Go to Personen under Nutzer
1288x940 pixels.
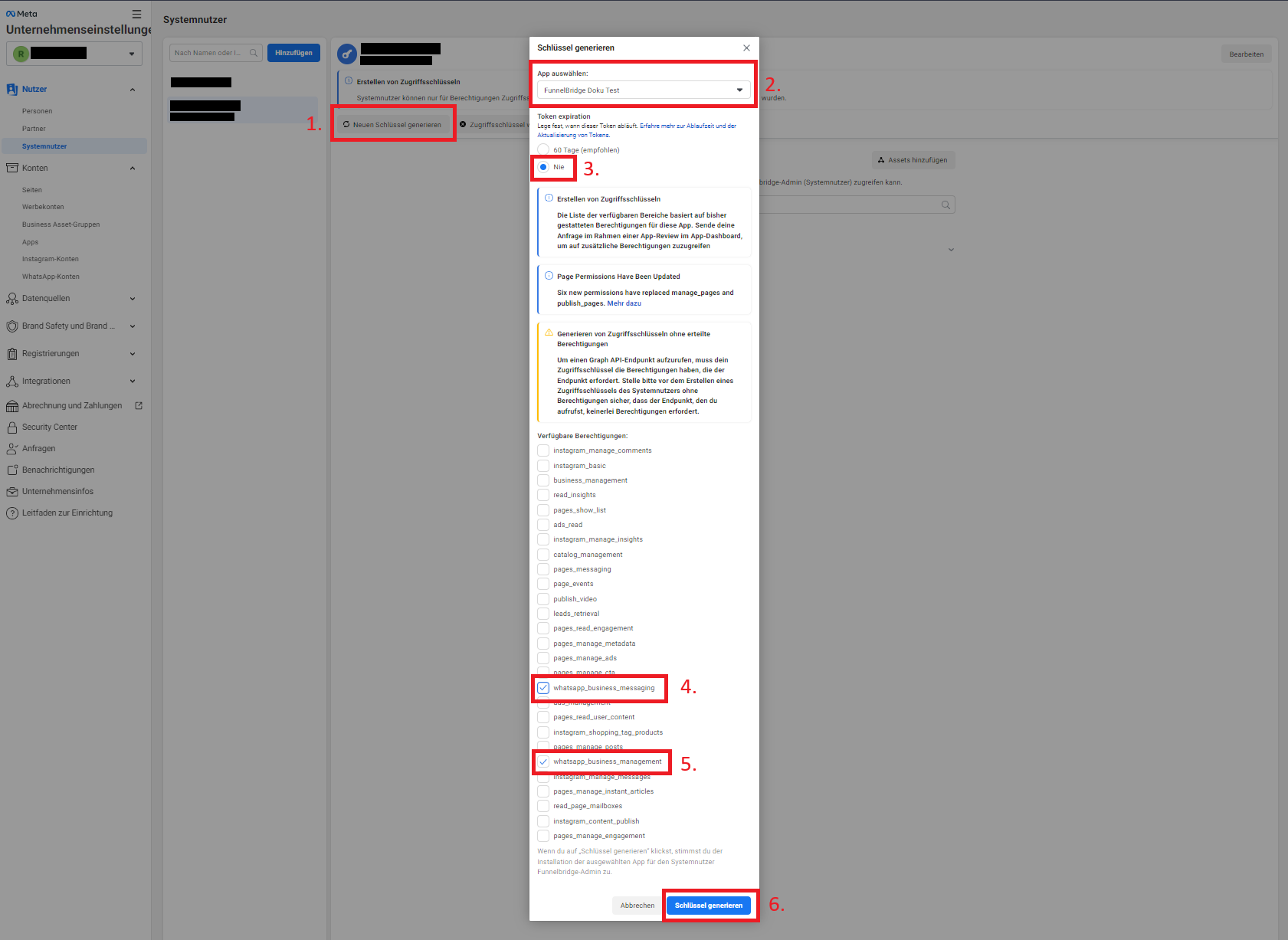tap(38, 111)
